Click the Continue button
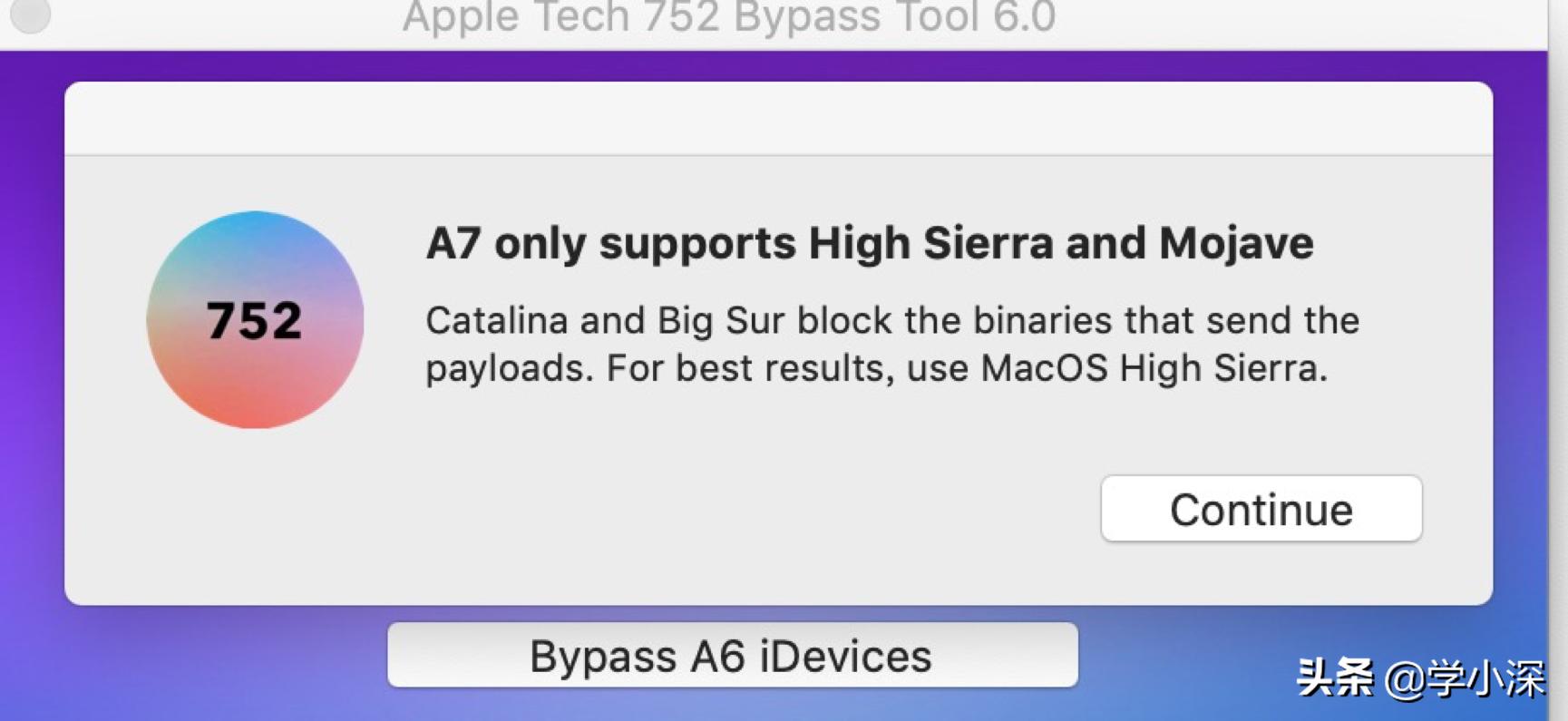The image size is (1568, 721). point(1261,510)
